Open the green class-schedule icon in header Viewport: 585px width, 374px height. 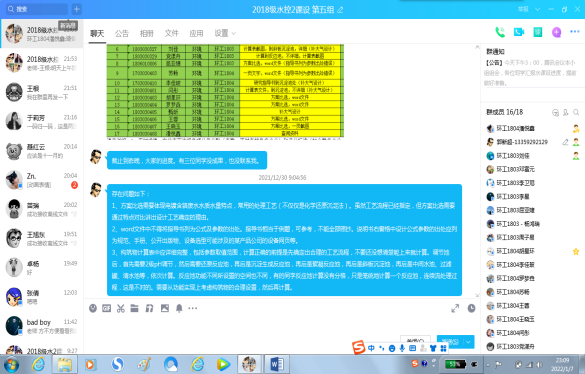[538, 32]
